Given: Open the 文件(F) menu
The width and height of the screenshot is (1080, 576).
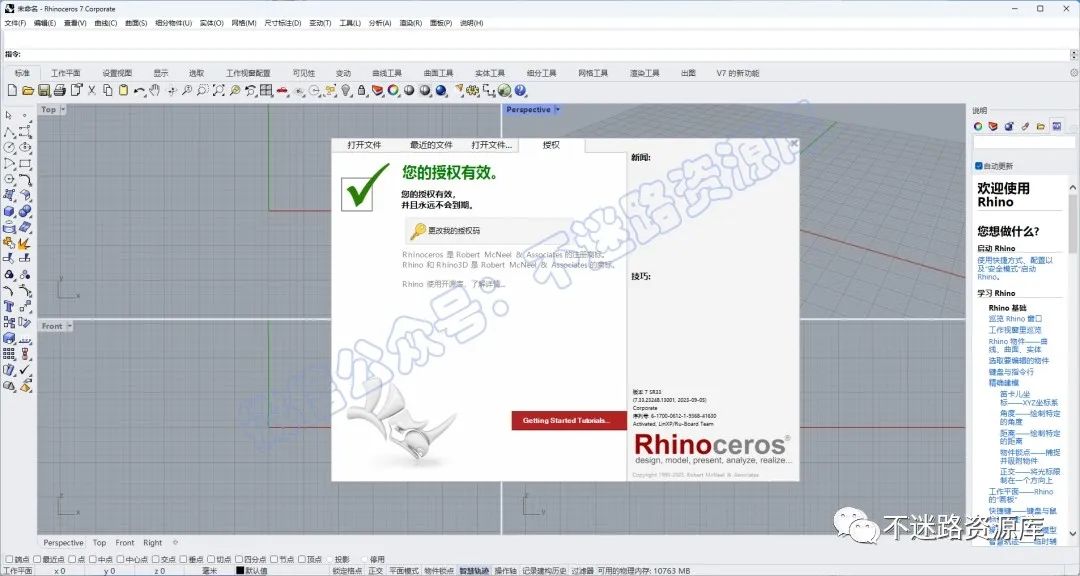Looking at the screenshot, I should 15,23.
